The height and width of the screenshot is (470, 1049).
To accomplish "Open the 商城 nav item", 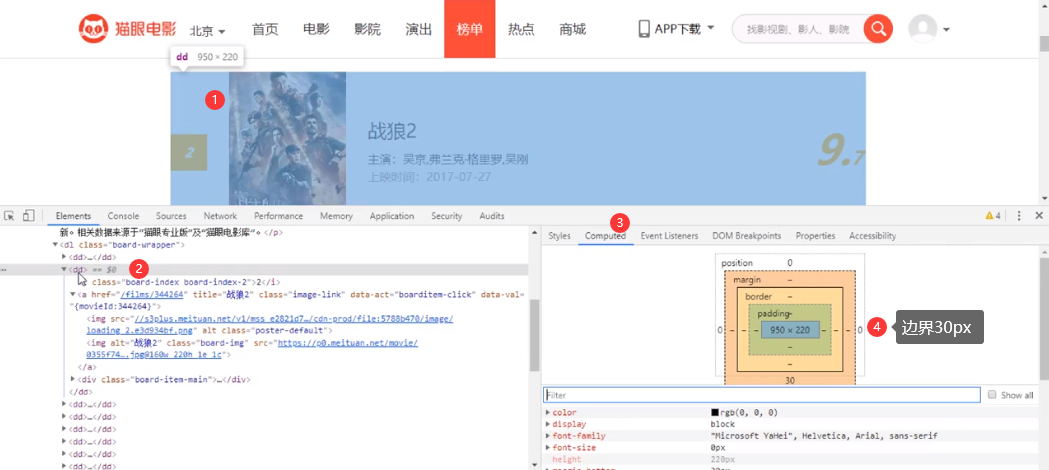I will click(x=573, y=29).
